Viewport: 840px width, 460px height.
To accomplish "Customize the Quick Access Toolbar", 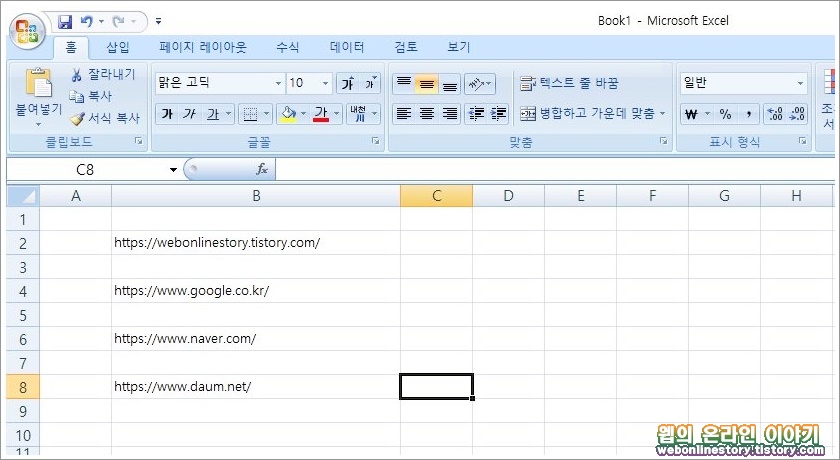I will coord(159,22).
